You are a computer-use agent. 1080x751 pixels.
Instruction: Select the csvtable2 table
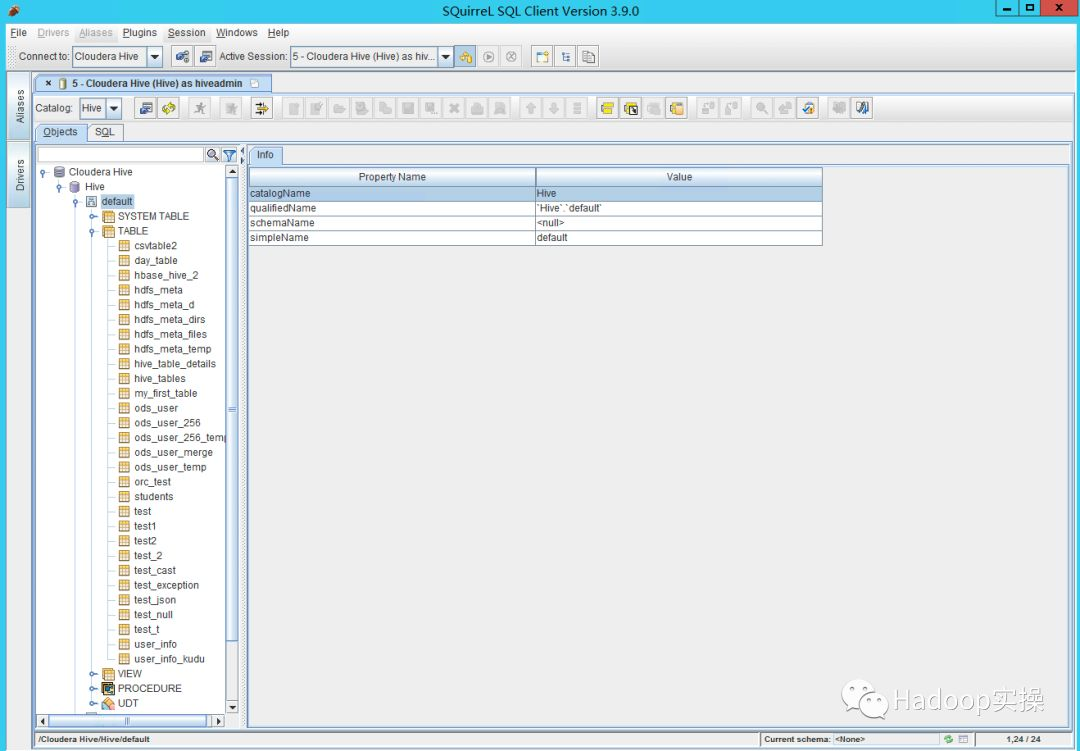click(156, 246)
